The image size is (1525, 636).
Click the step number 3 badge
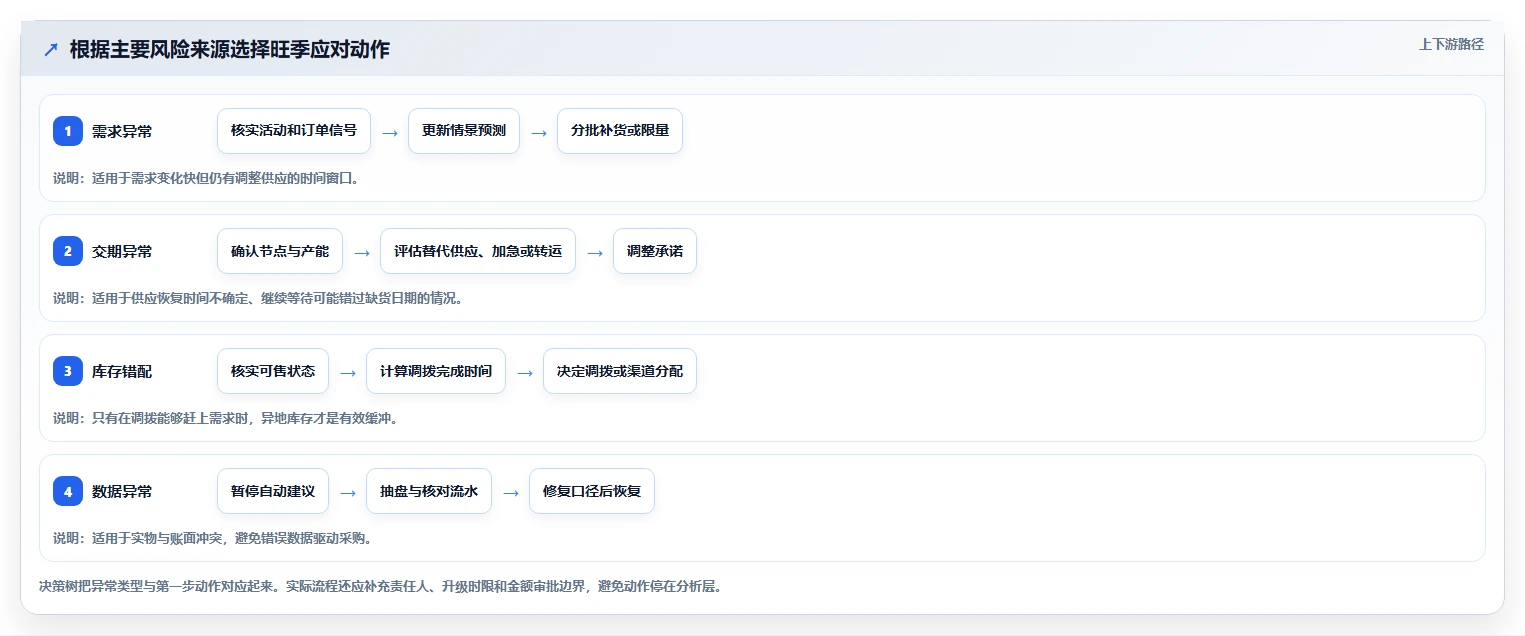click(68, 371)
